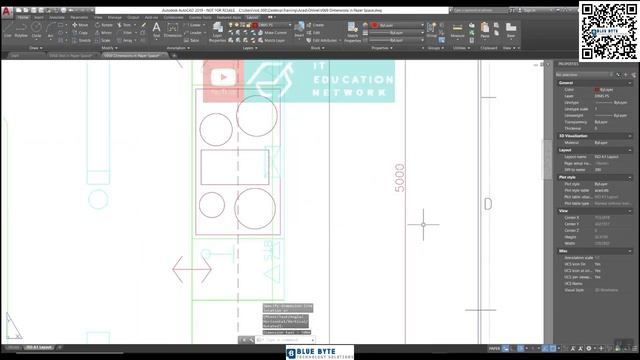Click the Quick Select icon in Properties palette

tap(633, 75)
